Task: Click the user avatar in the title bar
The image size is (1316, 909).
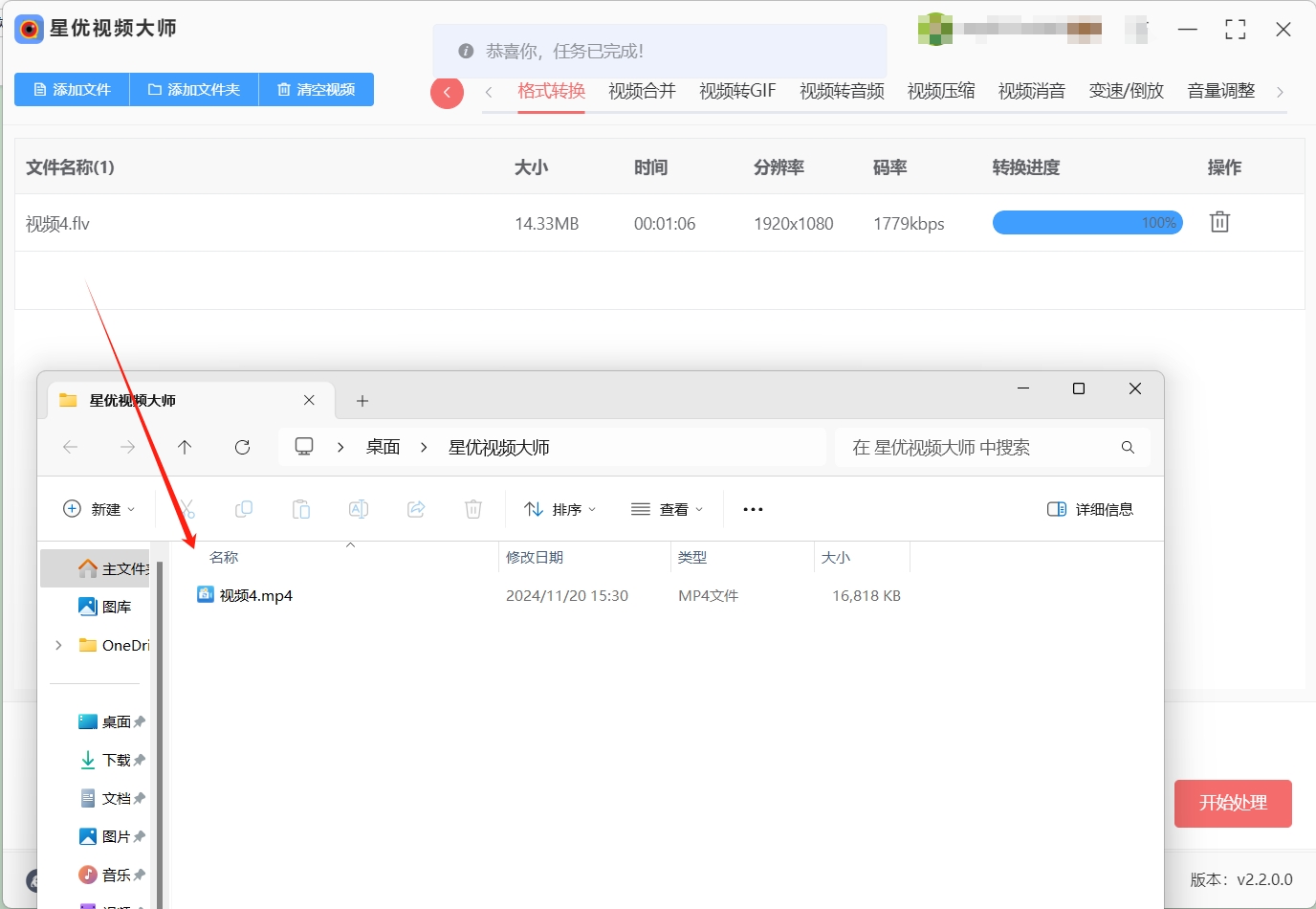Action: click(x=935, y=29)
